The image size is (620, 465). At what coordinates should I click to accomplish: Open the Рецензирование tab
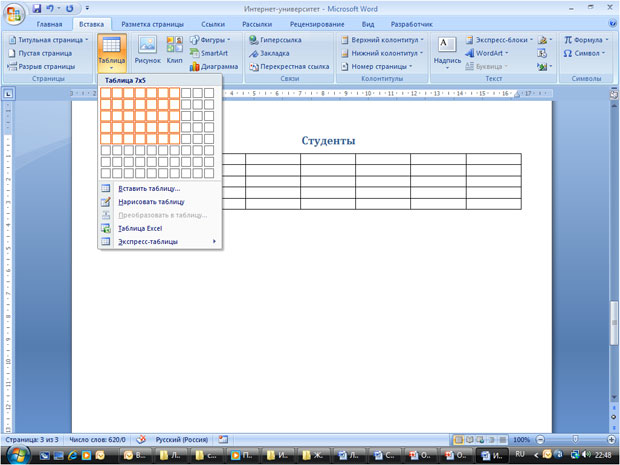click(317, 24)
